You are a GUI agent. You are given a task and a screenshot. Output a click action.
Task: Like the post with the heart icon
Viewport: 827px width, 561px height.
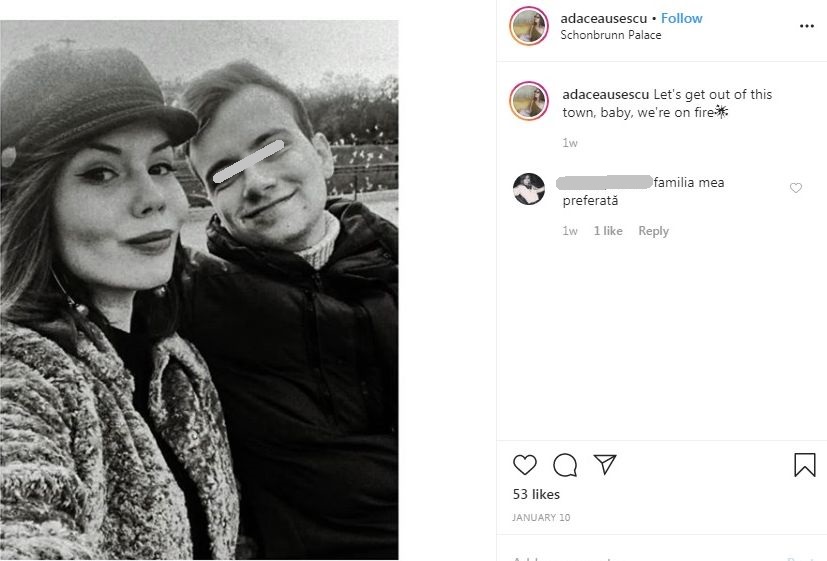(x=525, y=465)
